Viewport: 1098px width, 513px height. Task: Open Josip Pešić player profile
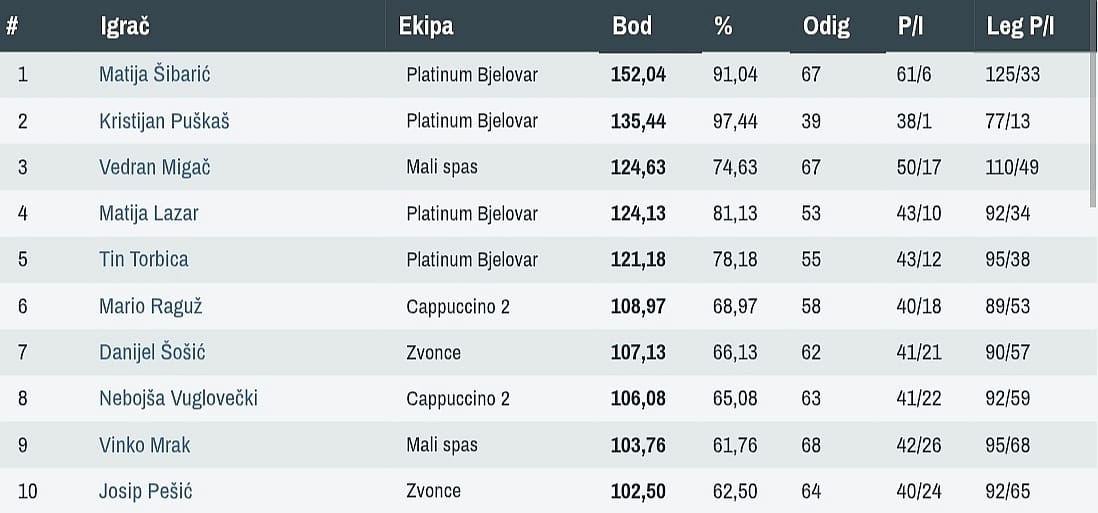(x=146, y=491)
